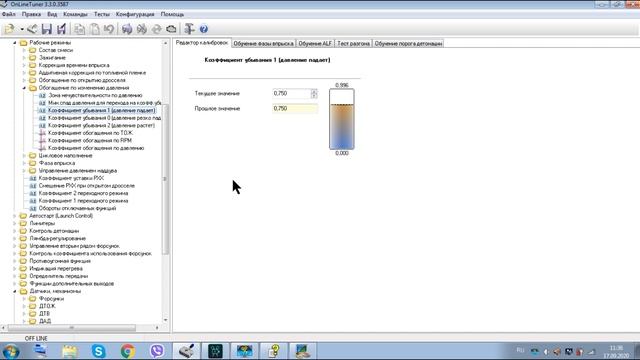Switch to Обучение фазы впрыска tab
This screenshot has height=360, width=640.
tap(263, 43)
